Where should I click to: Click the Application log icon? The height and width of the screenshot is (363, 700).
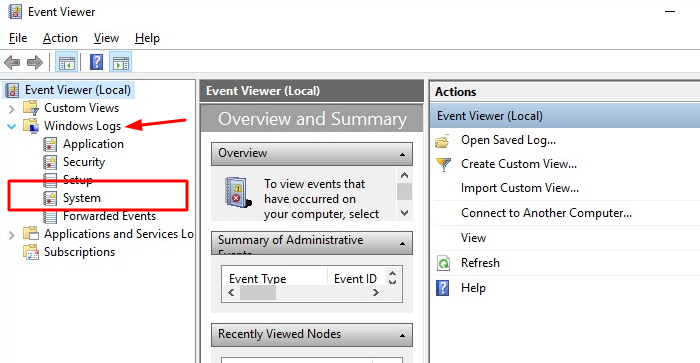point(50,144)
